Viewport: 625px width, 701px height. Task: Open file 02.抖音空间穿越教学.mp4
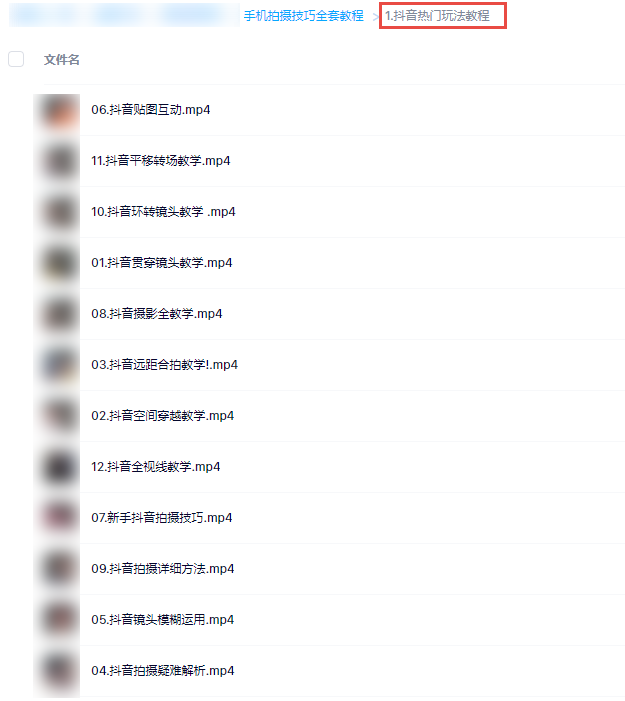[162, 416]
